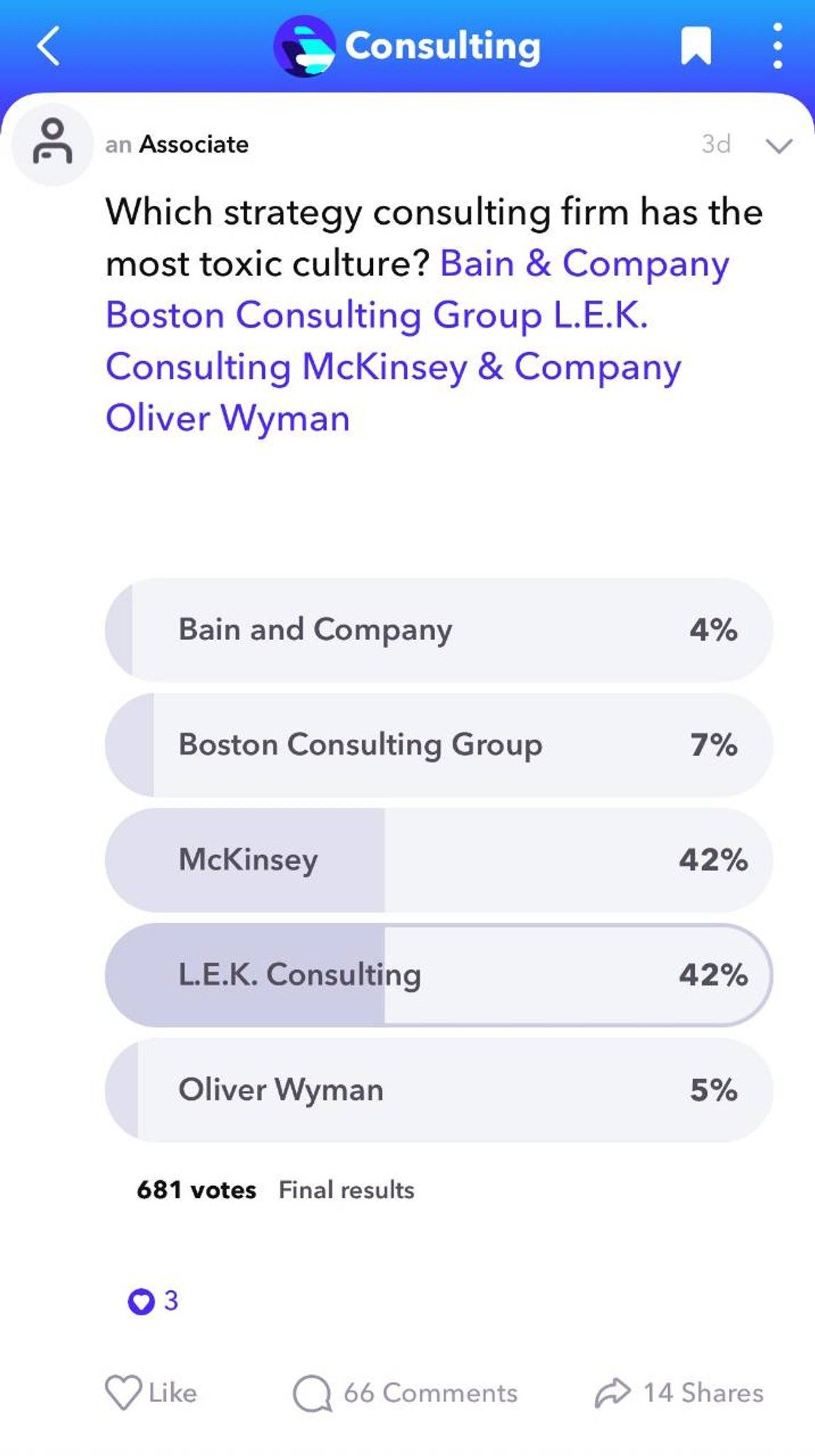Collapse the post using the down chevron
Image resolution: width=815 pixels, height=1456 pixels.
[x=780, y=144]
